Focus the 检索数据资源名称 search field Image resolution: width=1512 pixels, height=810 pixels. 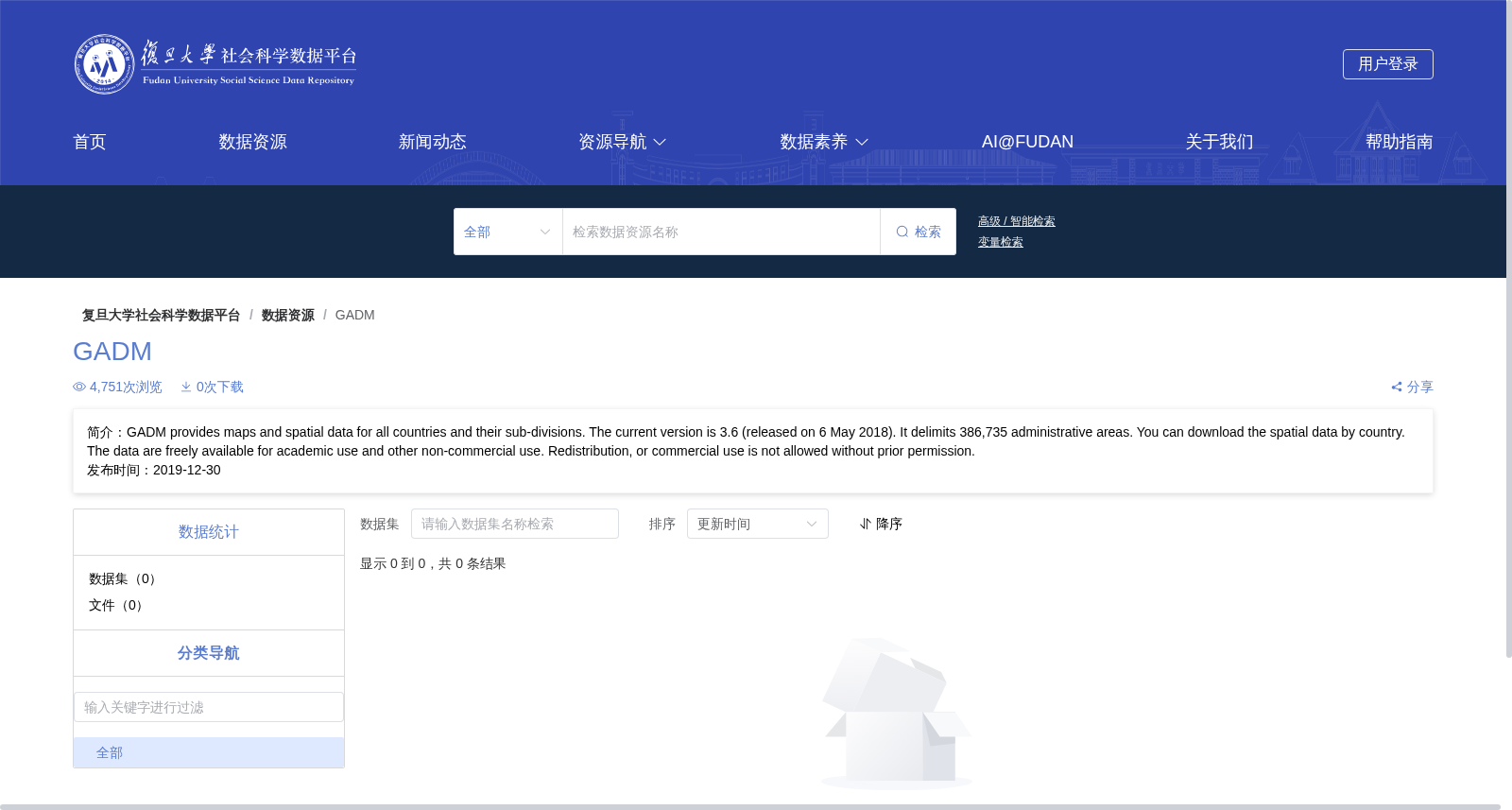721,232
